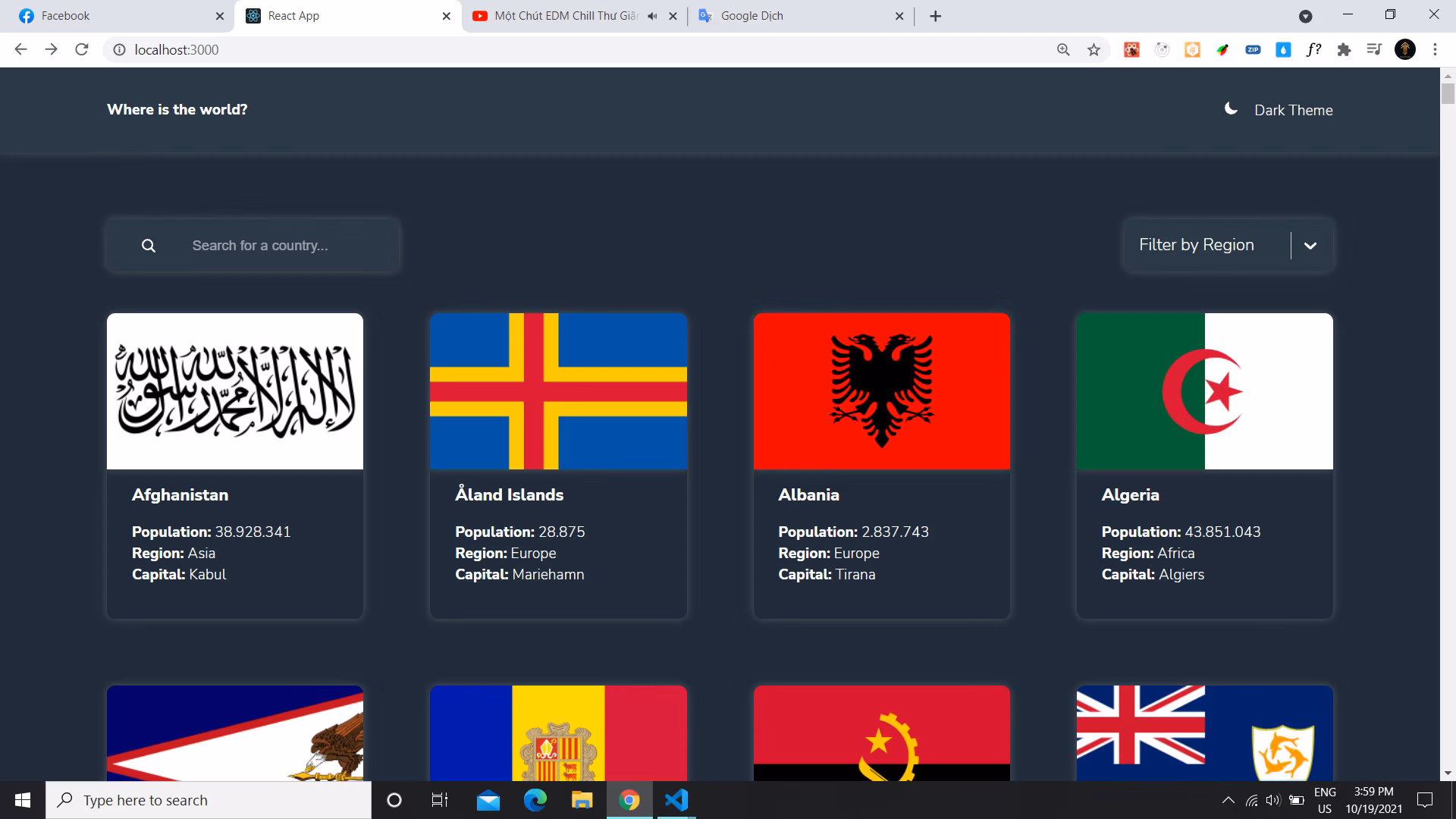Open a new browser tab
Screen dimensions: 1456x819
click(x=935, y=16)
